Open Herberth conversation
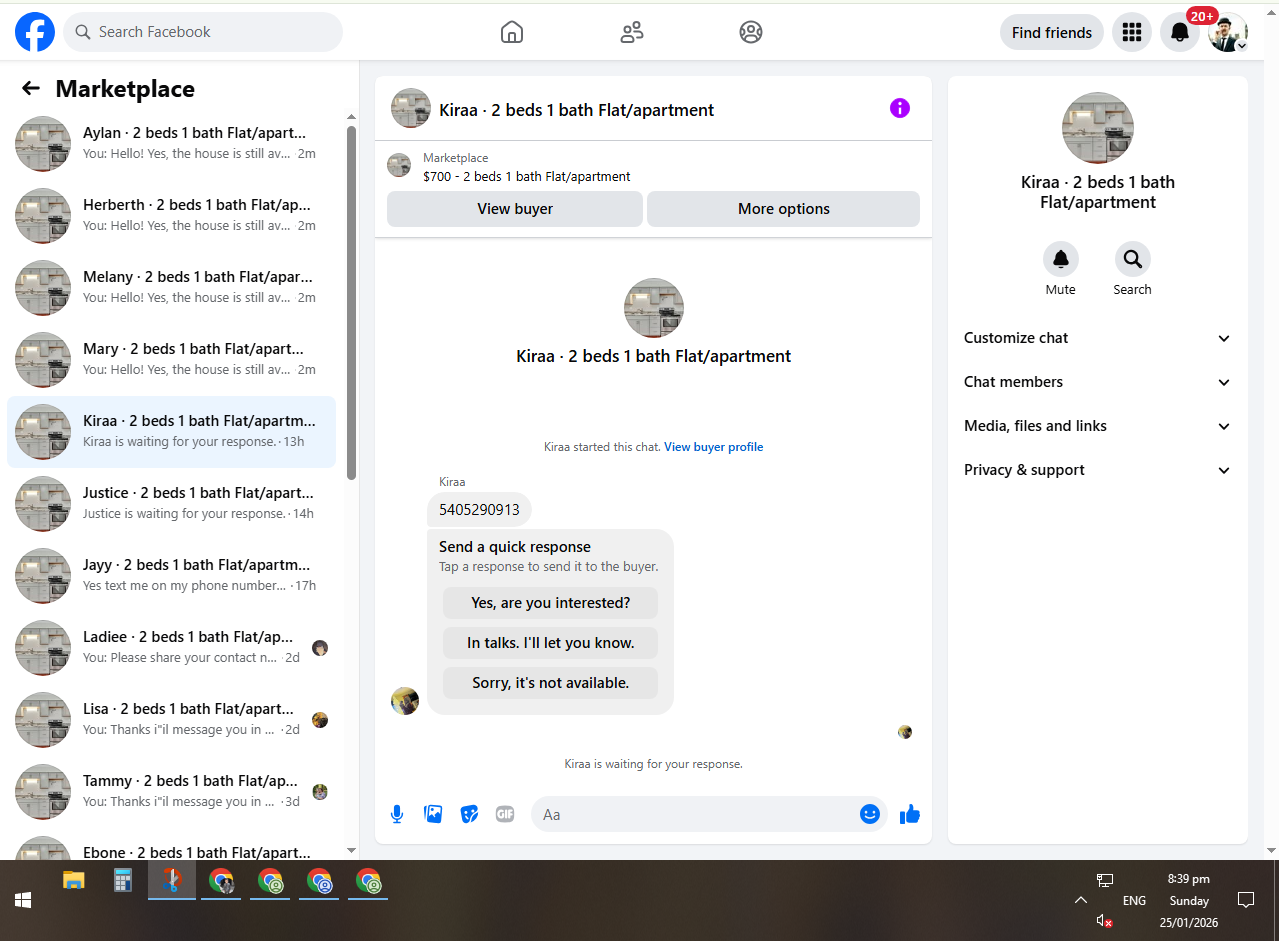Image resolution: width=1279 pixels, height=941 pixels. [172, 216]
